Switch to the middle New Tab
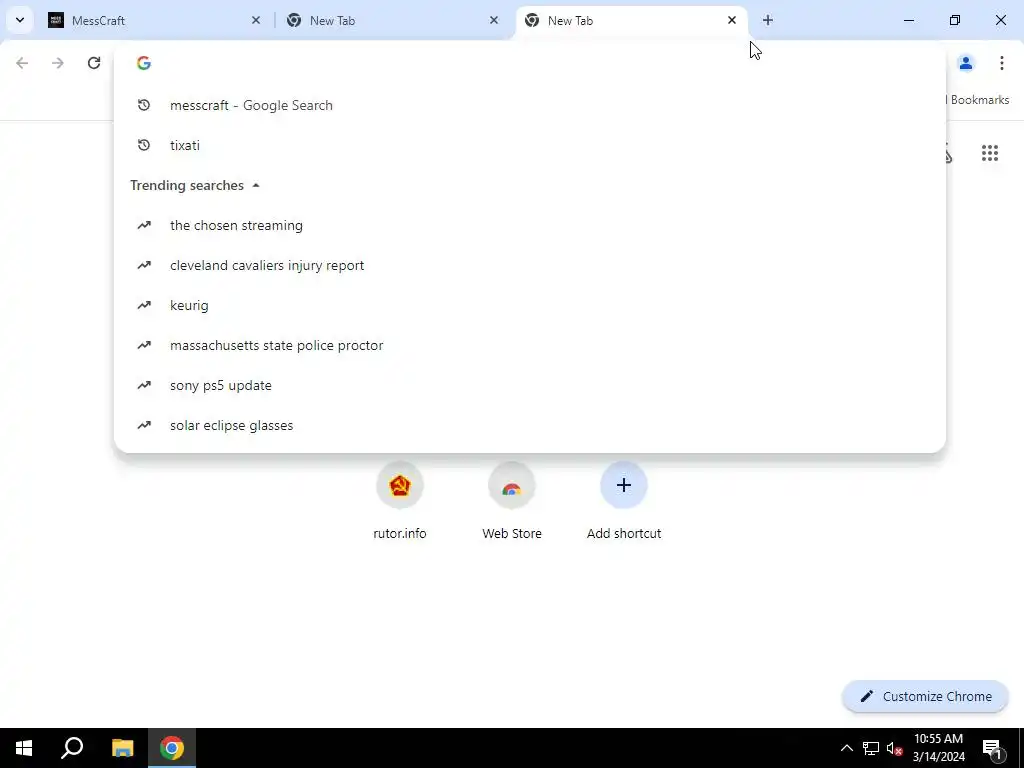The height and width of the screenshot is (768, 1024). tap(394, 20)
